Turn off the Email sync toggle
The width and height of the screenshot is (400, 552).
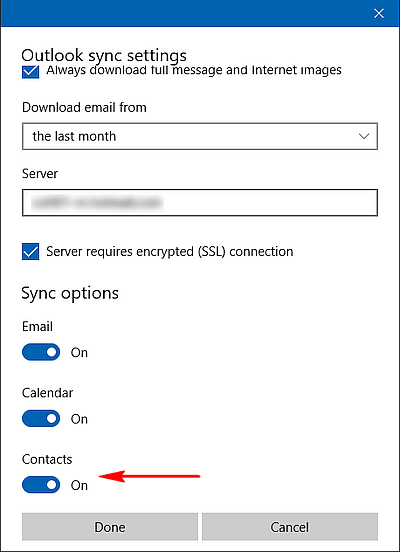pos(41,352)
